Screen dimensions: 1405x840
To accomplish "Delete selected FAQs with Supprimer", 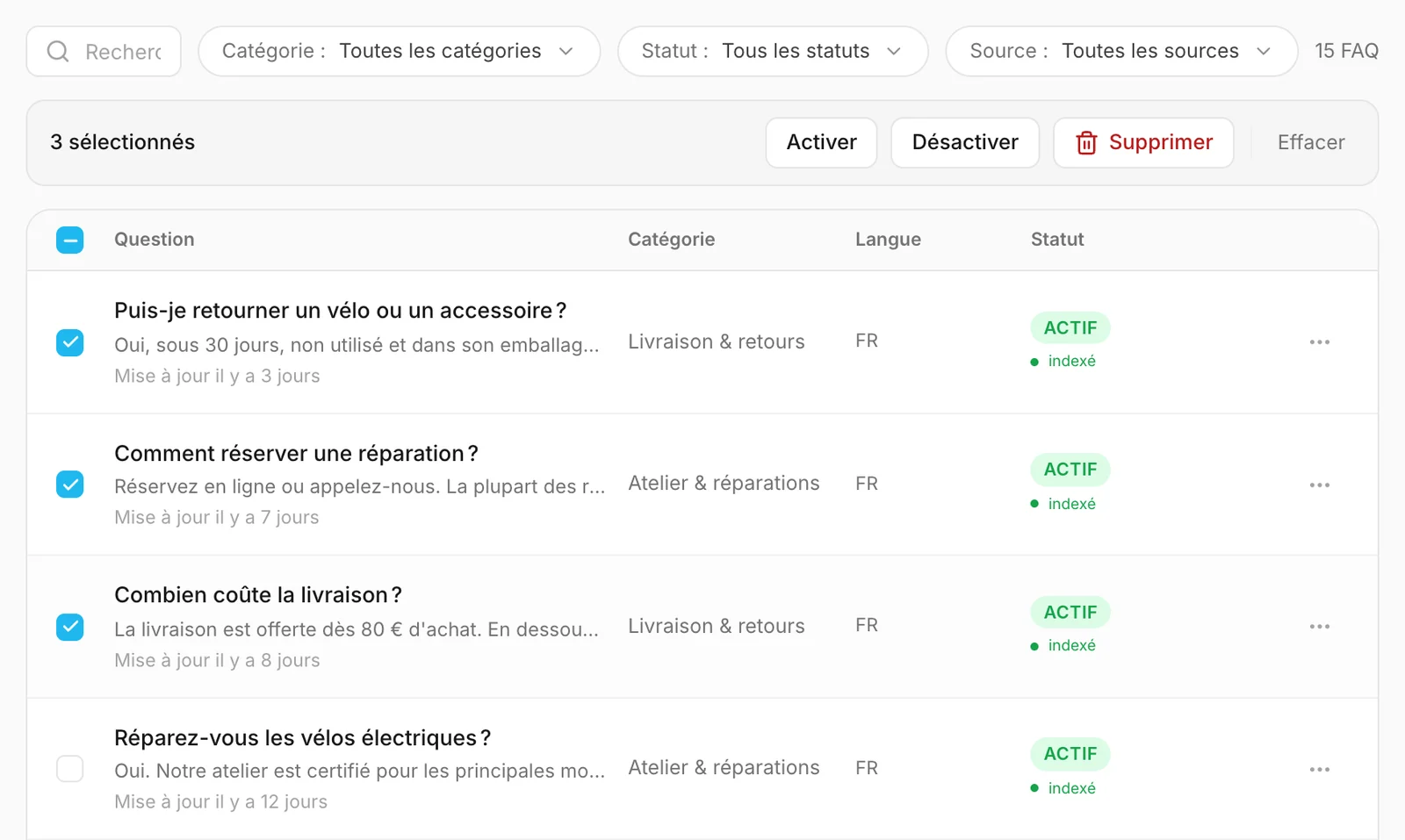I will tap(1143, 142).
